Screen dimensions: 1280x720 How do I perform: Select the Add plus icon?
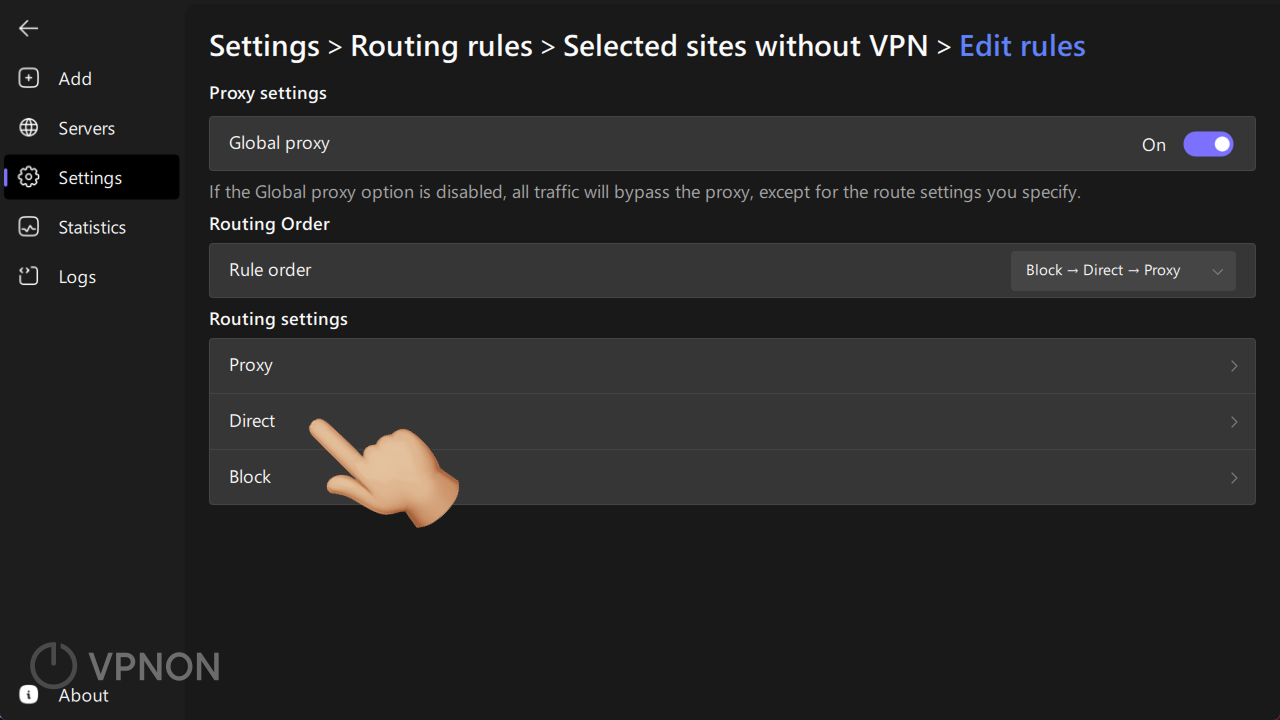tap(29, 78)
